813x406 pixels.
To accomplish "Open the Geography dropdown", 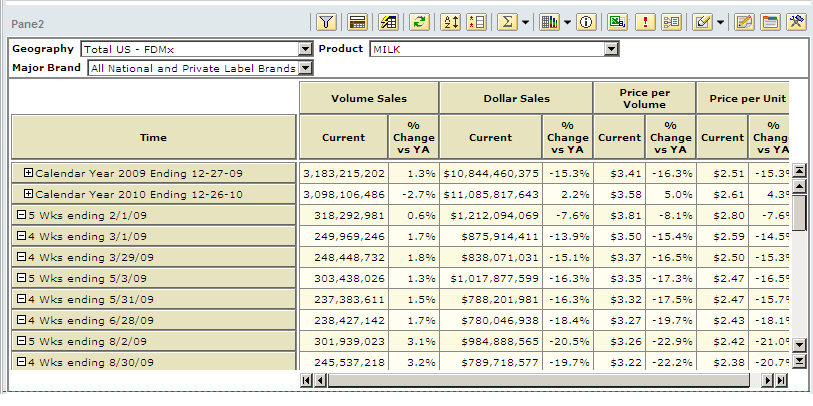I will (x=305, y=49).
